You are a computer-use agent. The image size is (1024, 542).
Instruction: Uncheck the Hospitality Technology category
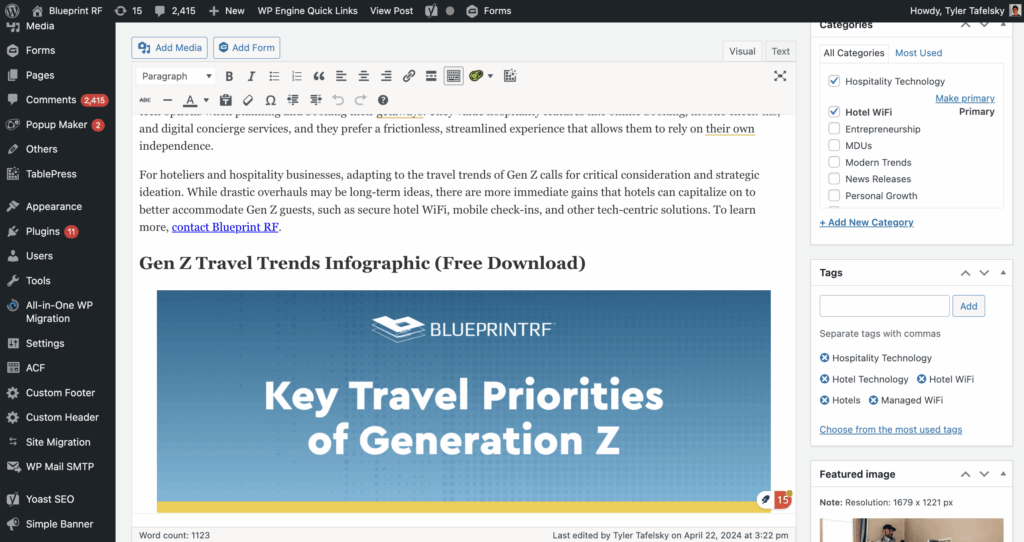[x=834, y=81]
